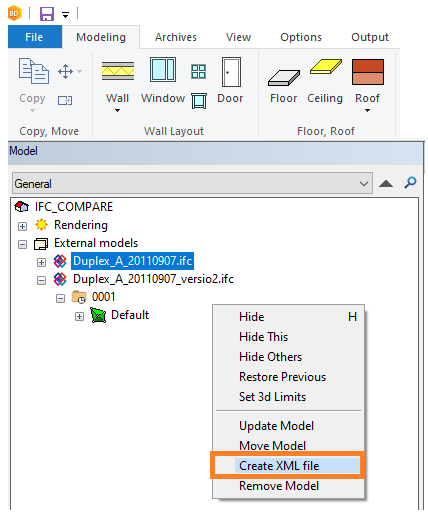The width and height of the screenshot is (428, 515).
Task: Click the Floor tool icon
Action: 284,78
